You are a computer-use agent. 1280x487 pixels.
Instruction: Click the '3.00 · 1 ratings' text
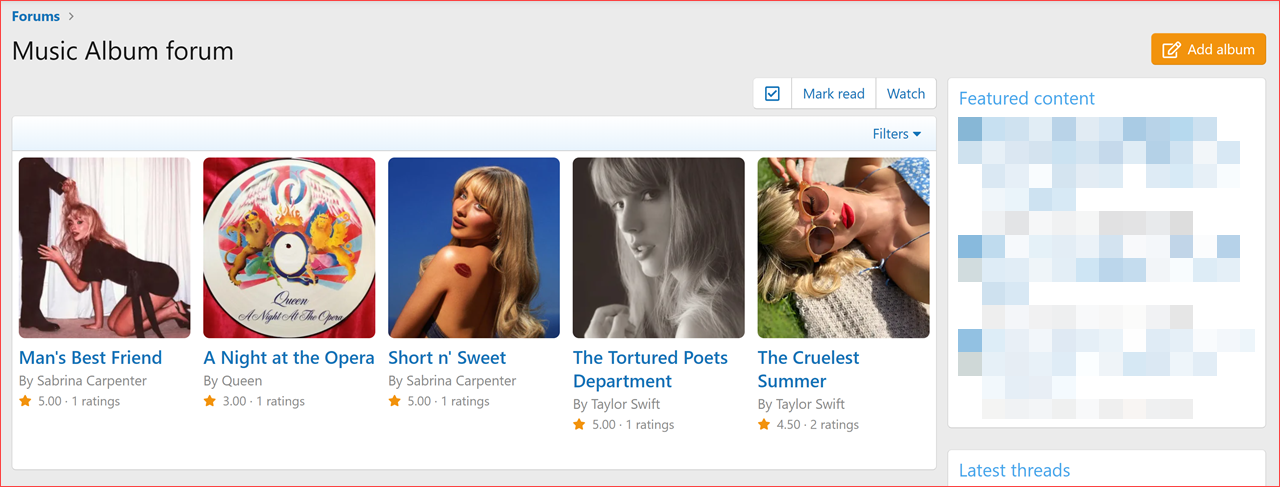(263, 401)
